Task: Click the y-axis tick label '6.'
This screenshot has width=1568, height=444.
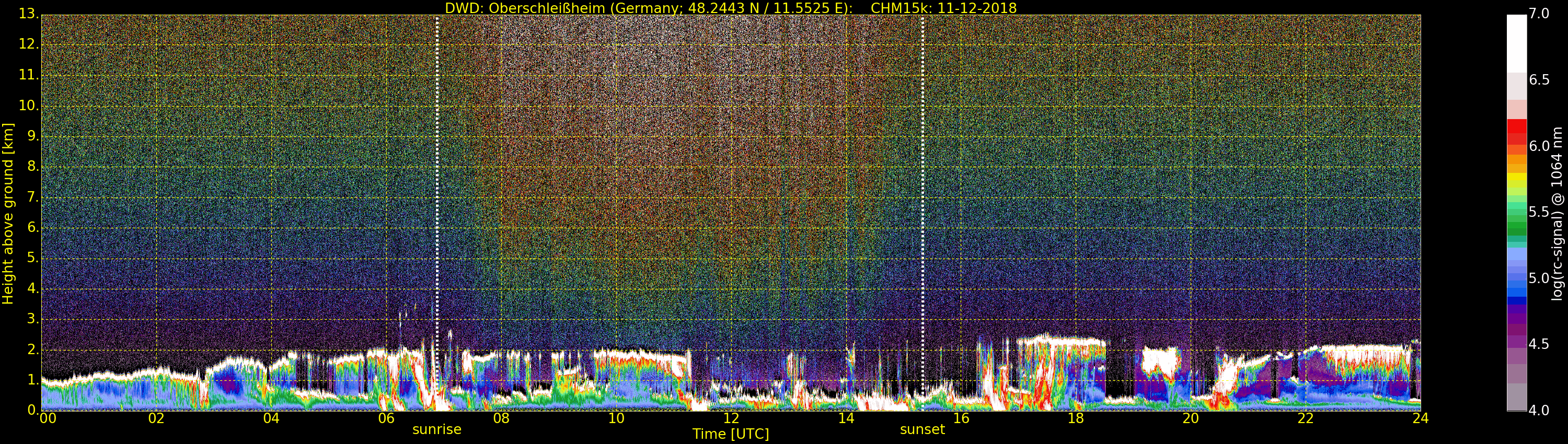Action: [33, 227]
